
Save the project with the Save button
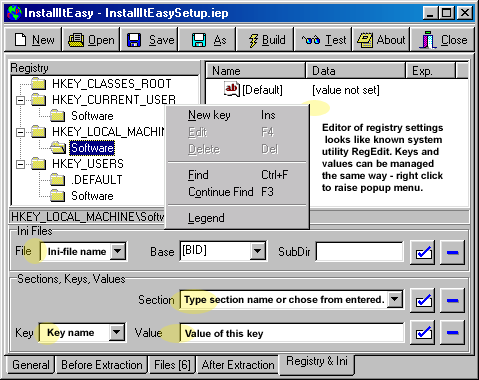(149, 40)
